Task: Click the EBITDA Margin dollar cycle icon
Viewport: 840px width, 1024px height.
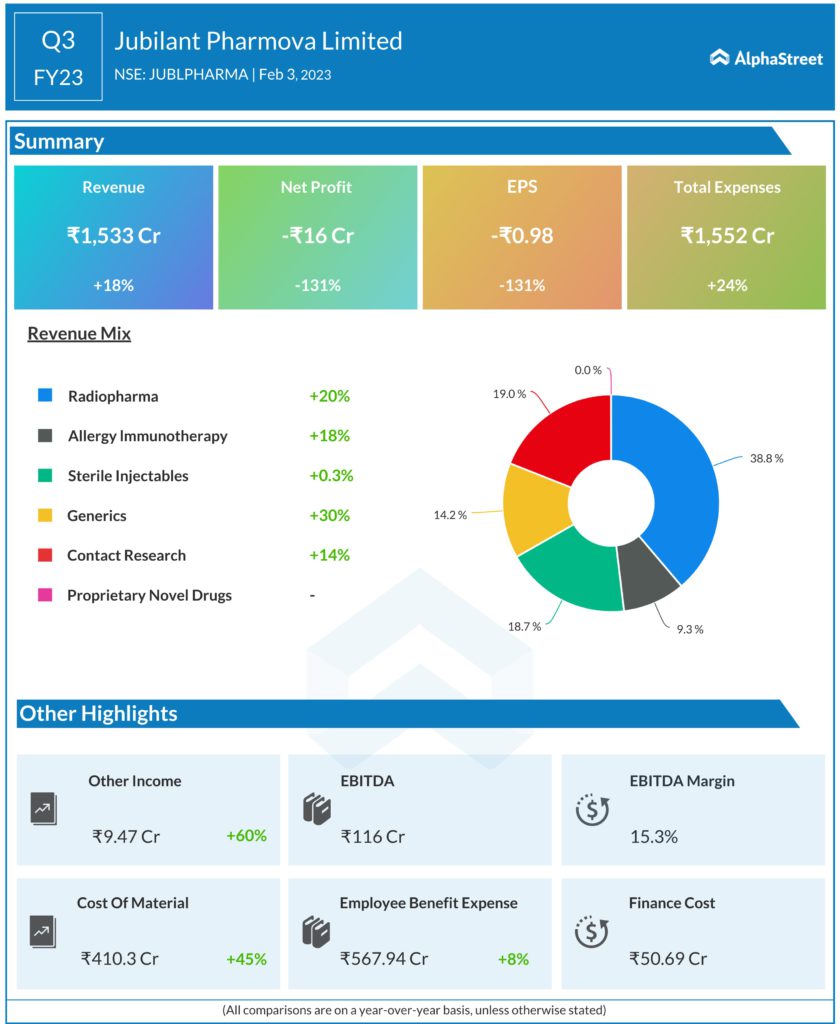Action: point(592,808)
